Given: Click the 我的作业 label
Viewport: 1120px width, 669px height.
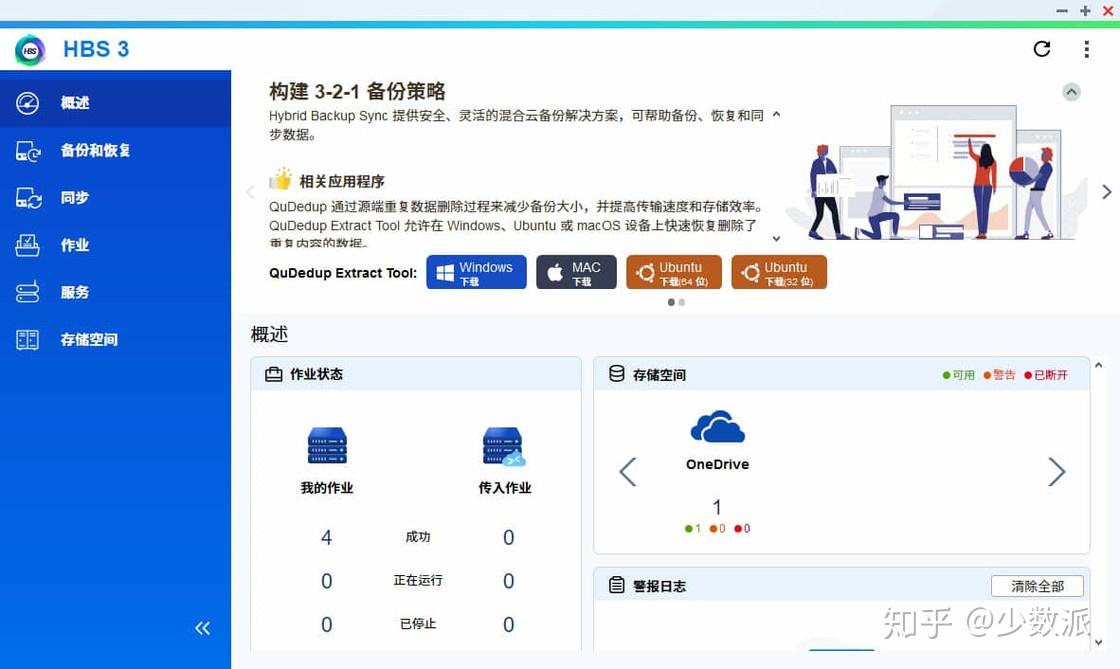Looking at the screenshot, I should tap(327, 488).
